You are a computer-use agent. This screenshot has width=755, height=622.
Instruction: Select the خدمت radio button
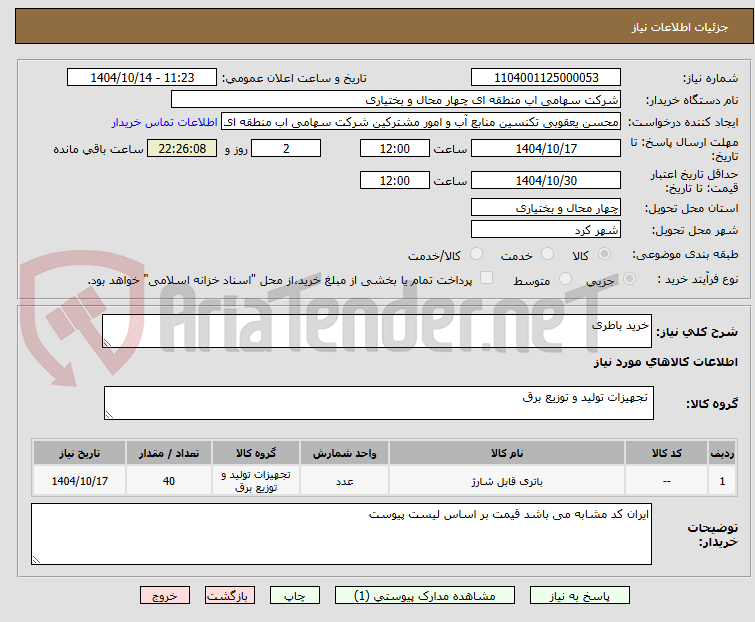pos(547,254)
